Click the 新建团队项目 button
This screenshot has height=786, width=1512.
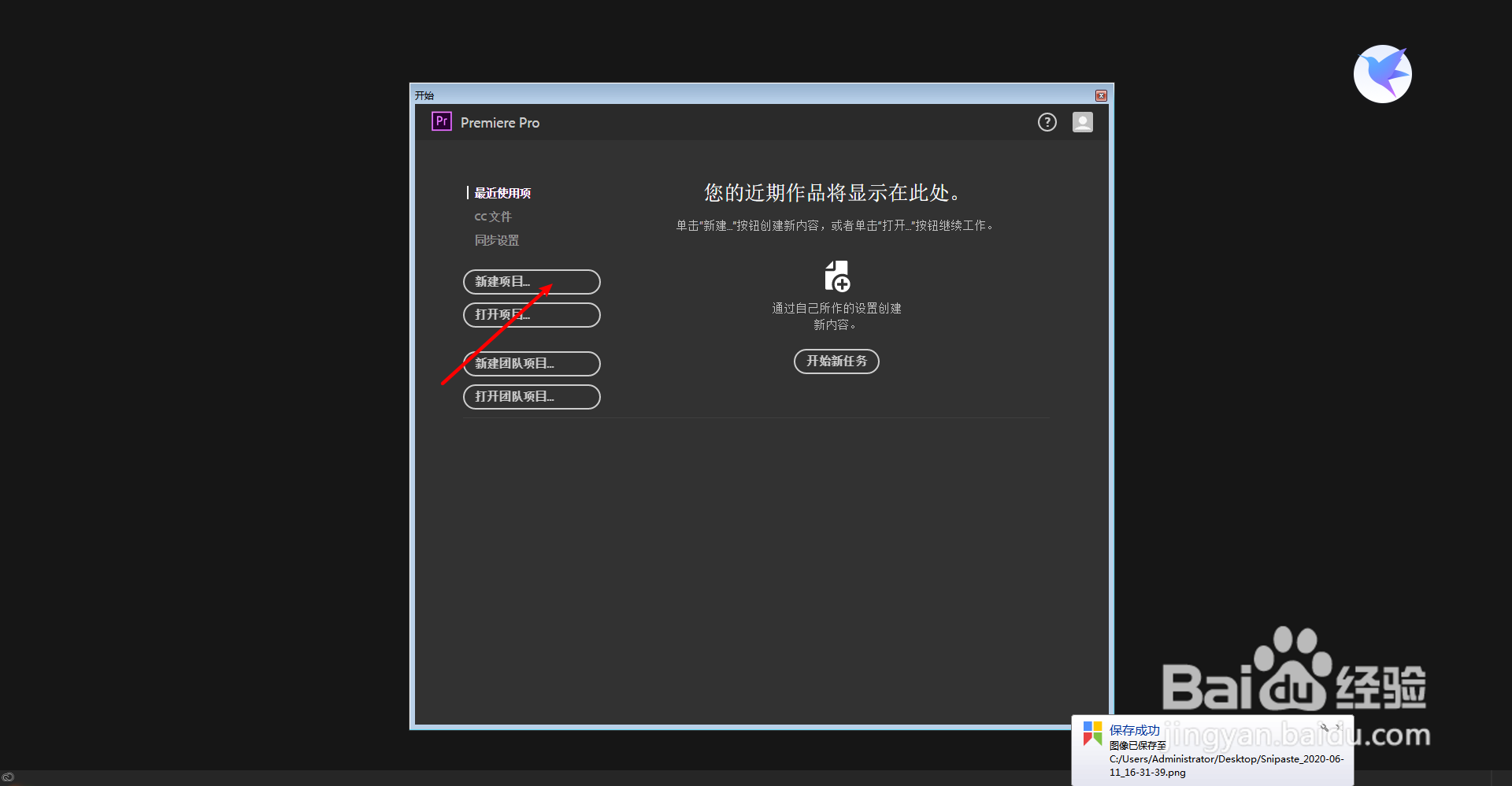tap(532, 364)
